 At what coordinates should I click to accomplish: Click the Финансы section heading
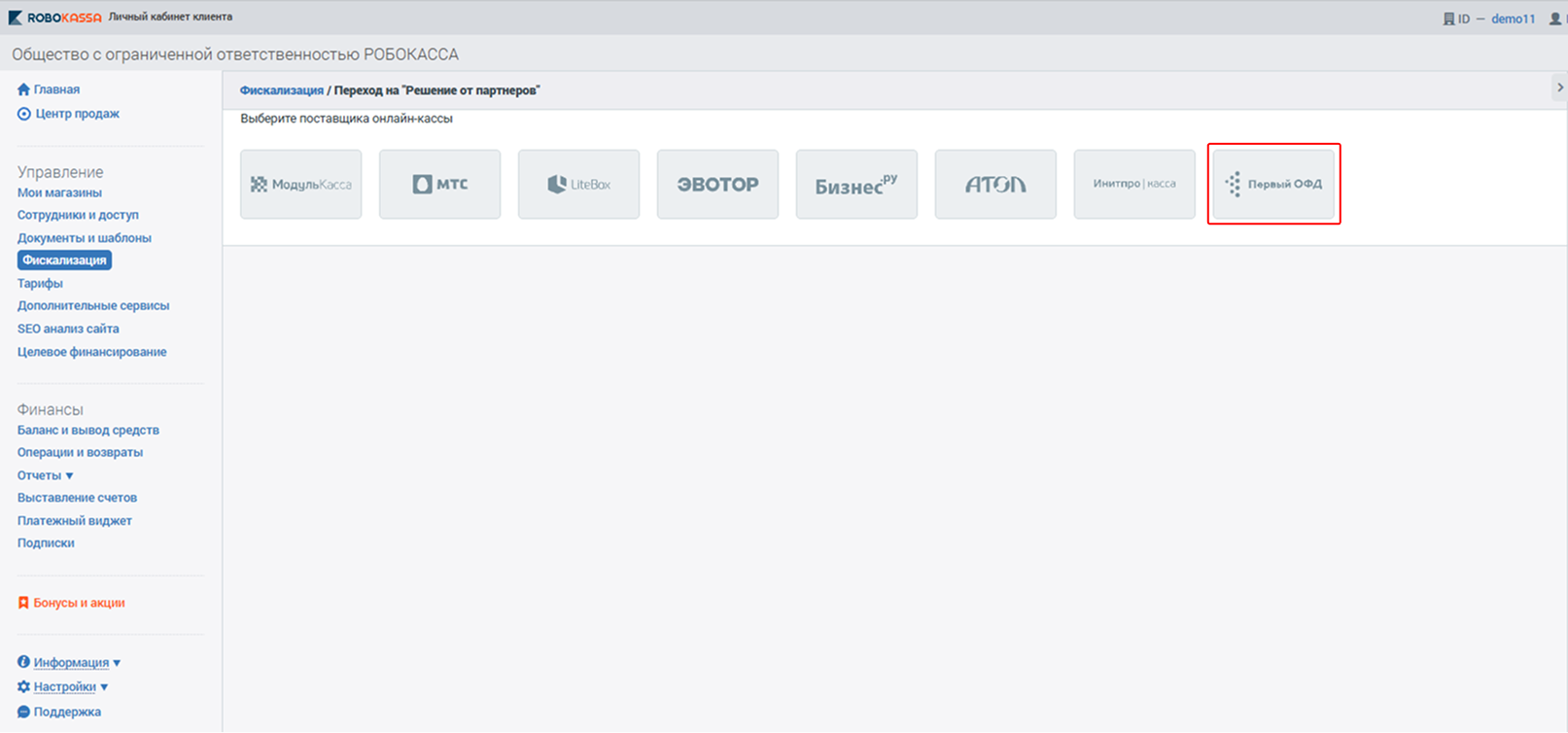51,409
